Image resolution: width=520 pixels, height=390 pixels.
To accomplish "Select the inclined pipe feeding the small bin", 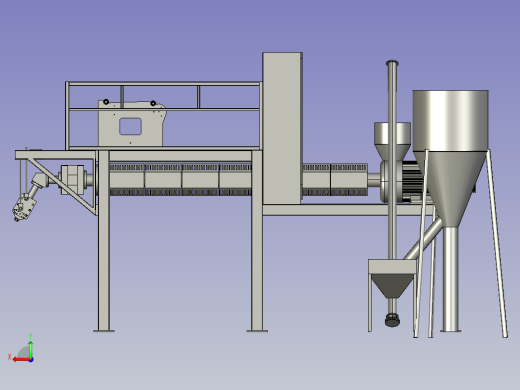I will point(423,239).
